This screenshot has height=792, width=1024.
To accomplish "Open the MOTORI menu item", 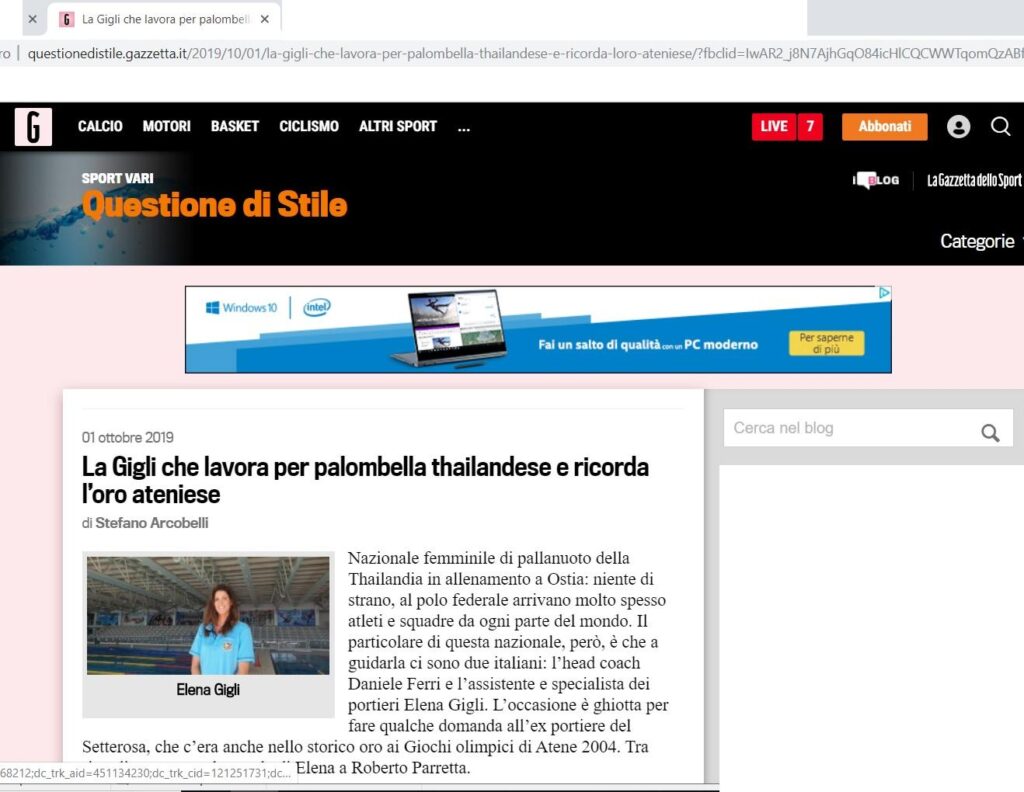I will click(x=166, y=127).
